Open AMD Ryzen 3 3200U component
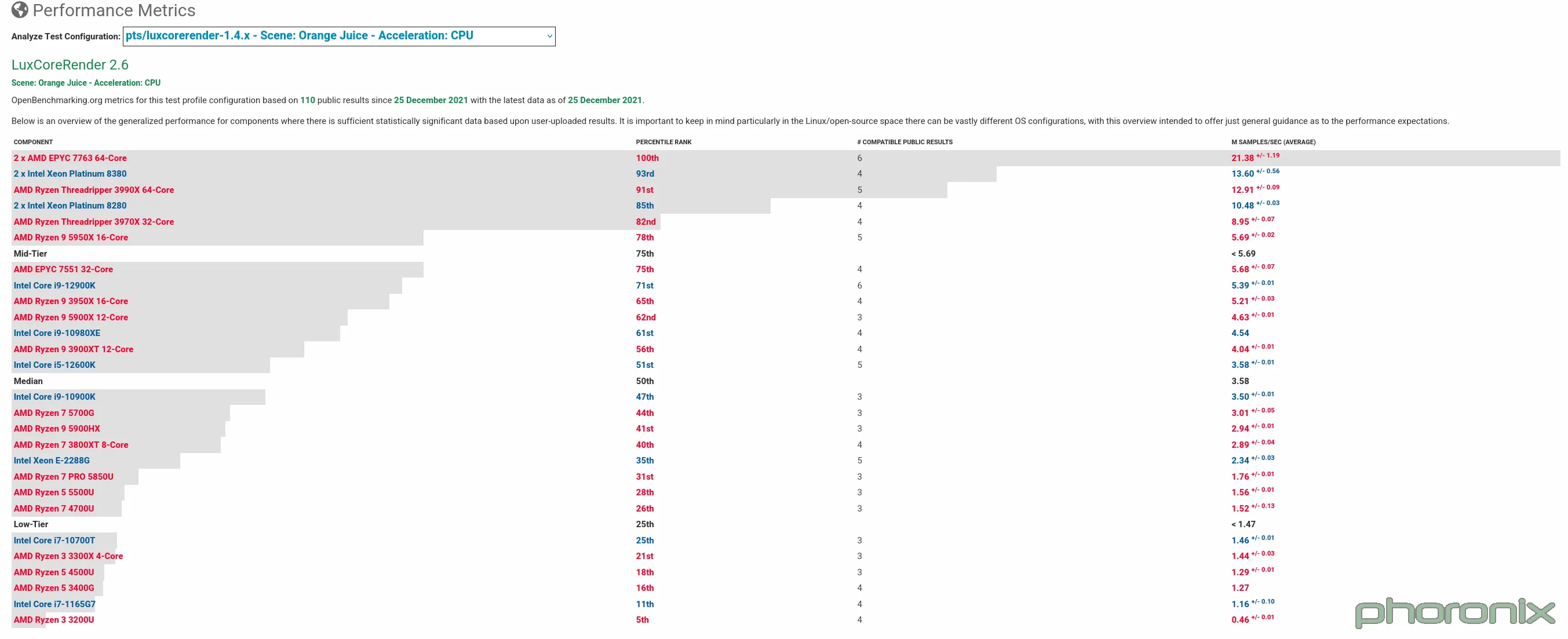This screenshot has height=639, width=1568. point(54,620)
